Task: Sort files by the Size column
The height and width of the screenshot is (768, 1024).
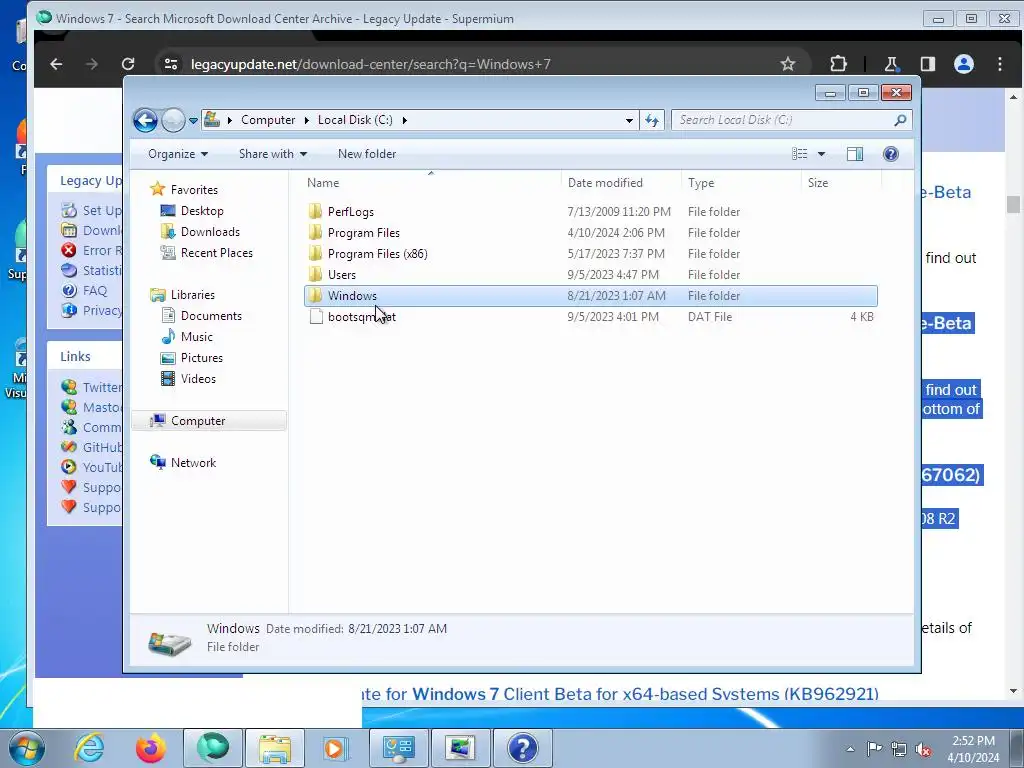Action: pyautogui.click(x=841, y=183)
